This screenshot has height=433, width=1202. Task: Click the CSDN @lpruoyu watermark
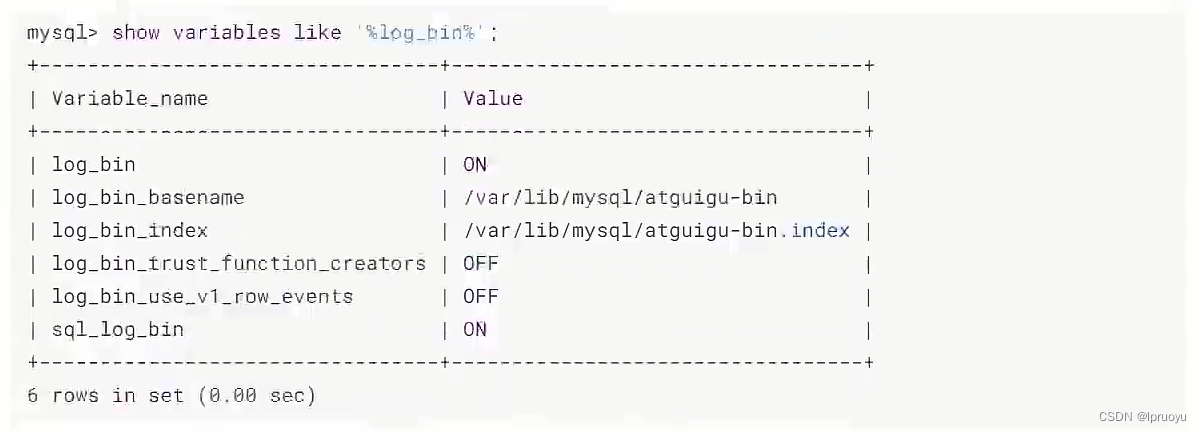click(1142, 416)
